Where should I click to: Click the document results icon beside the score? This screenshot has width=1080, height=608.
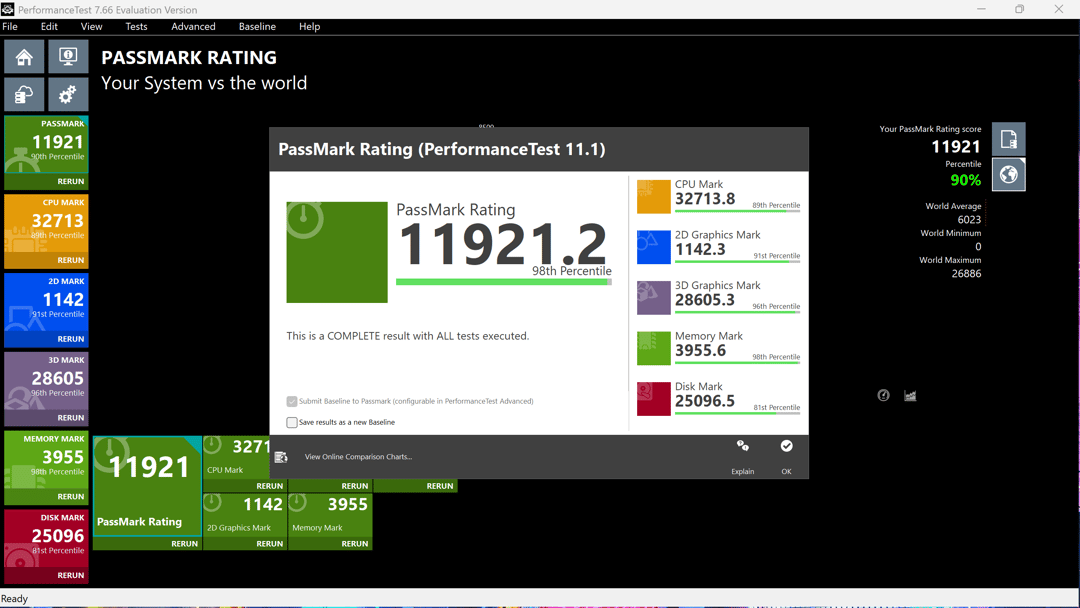point(1008,139)
